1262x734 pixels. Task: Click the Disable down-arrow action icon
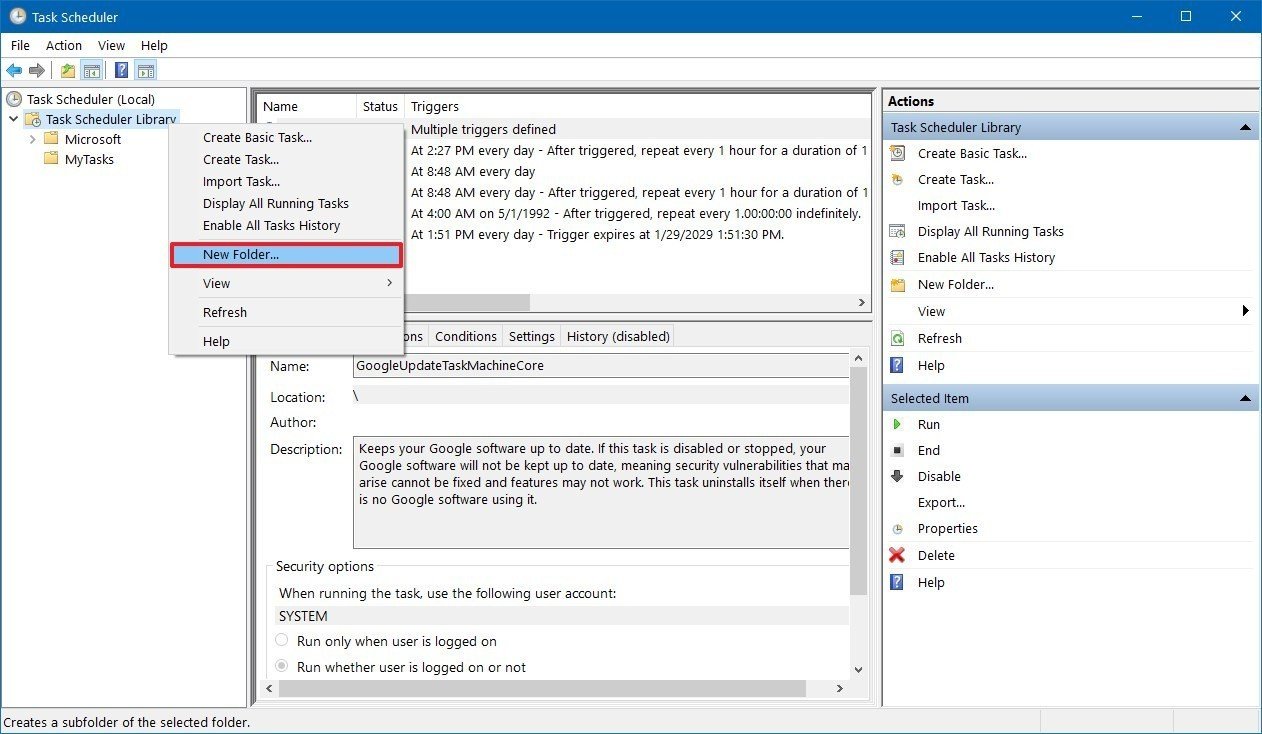tap(897, 477)
